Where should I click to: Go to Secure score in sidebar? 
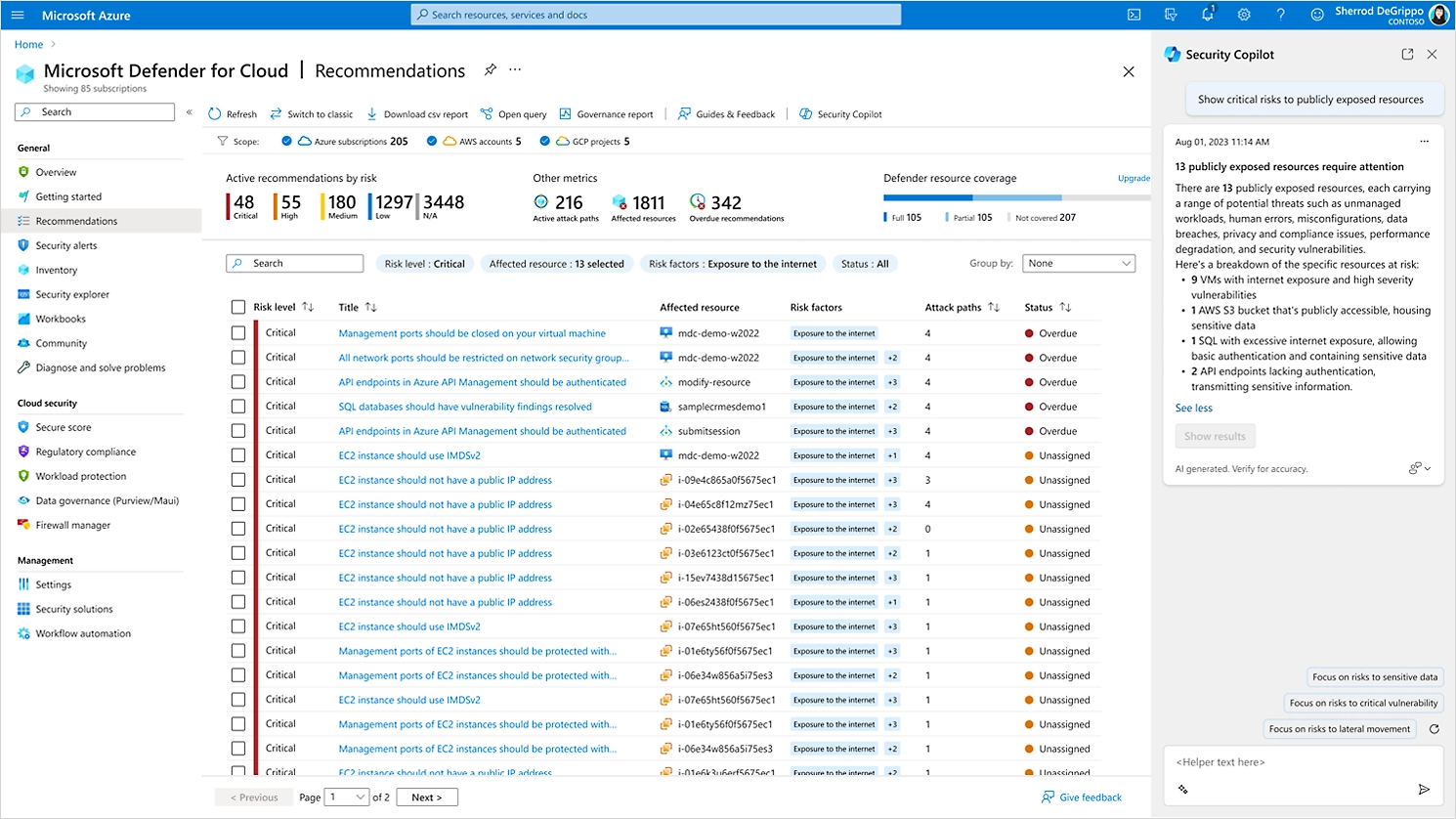point(64,427)
